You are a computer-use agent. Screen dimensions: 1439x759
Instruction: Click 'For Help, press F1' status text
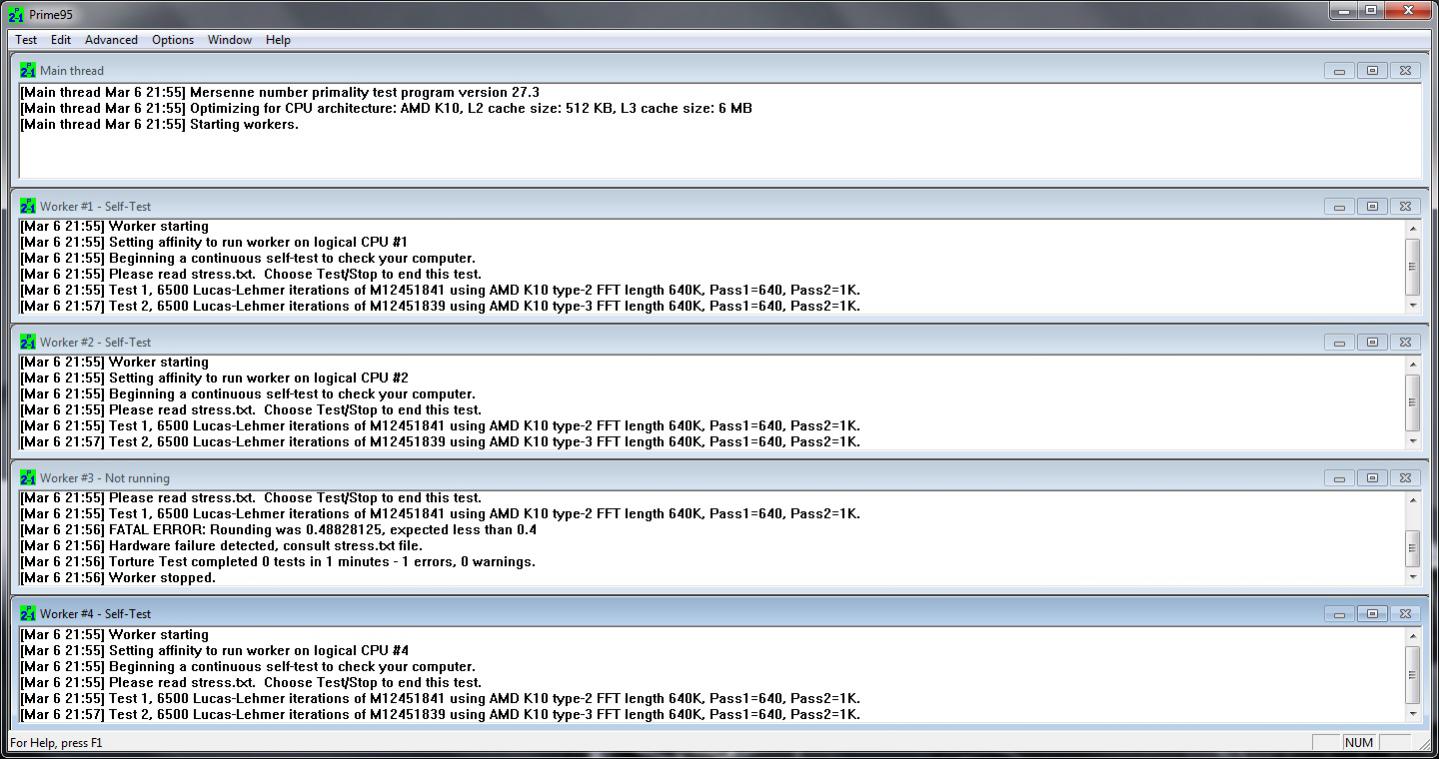56,743
